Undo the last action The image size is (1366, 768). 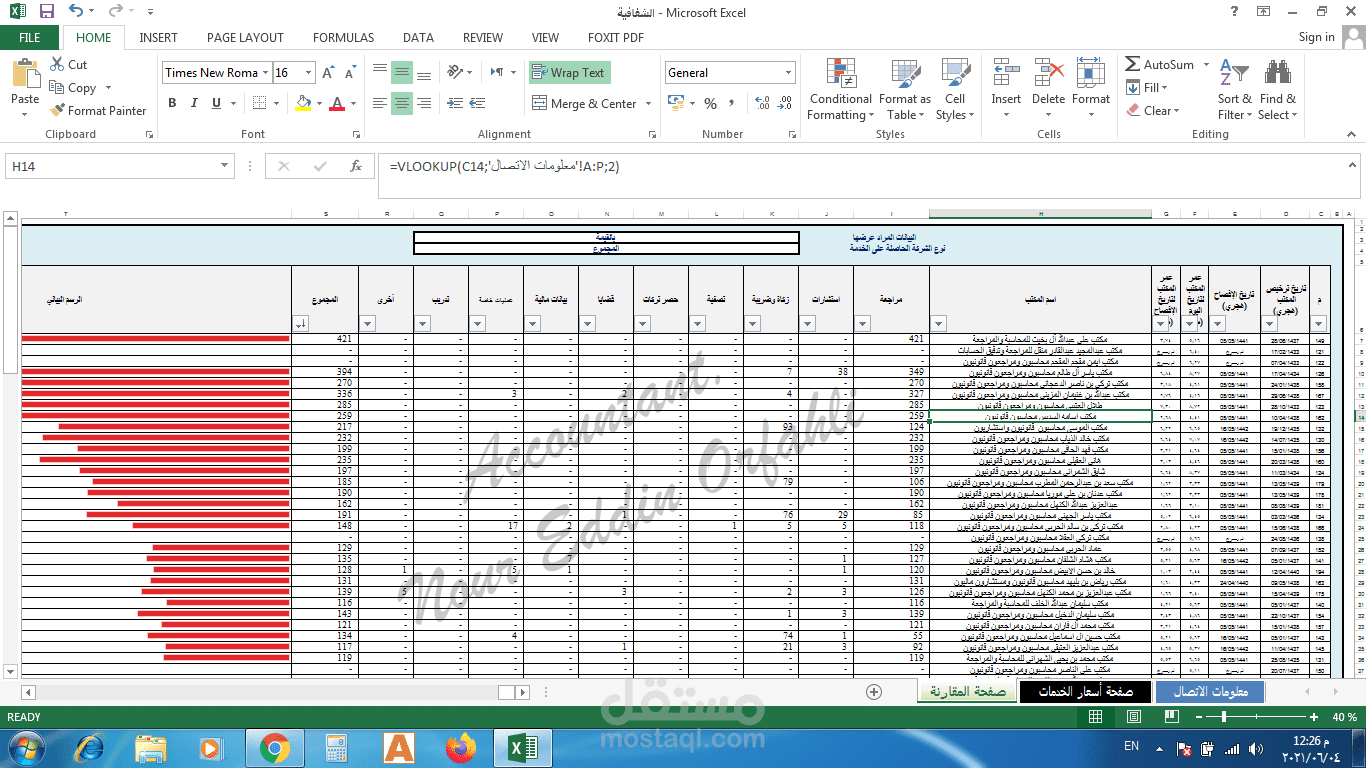tap(77, 12)
